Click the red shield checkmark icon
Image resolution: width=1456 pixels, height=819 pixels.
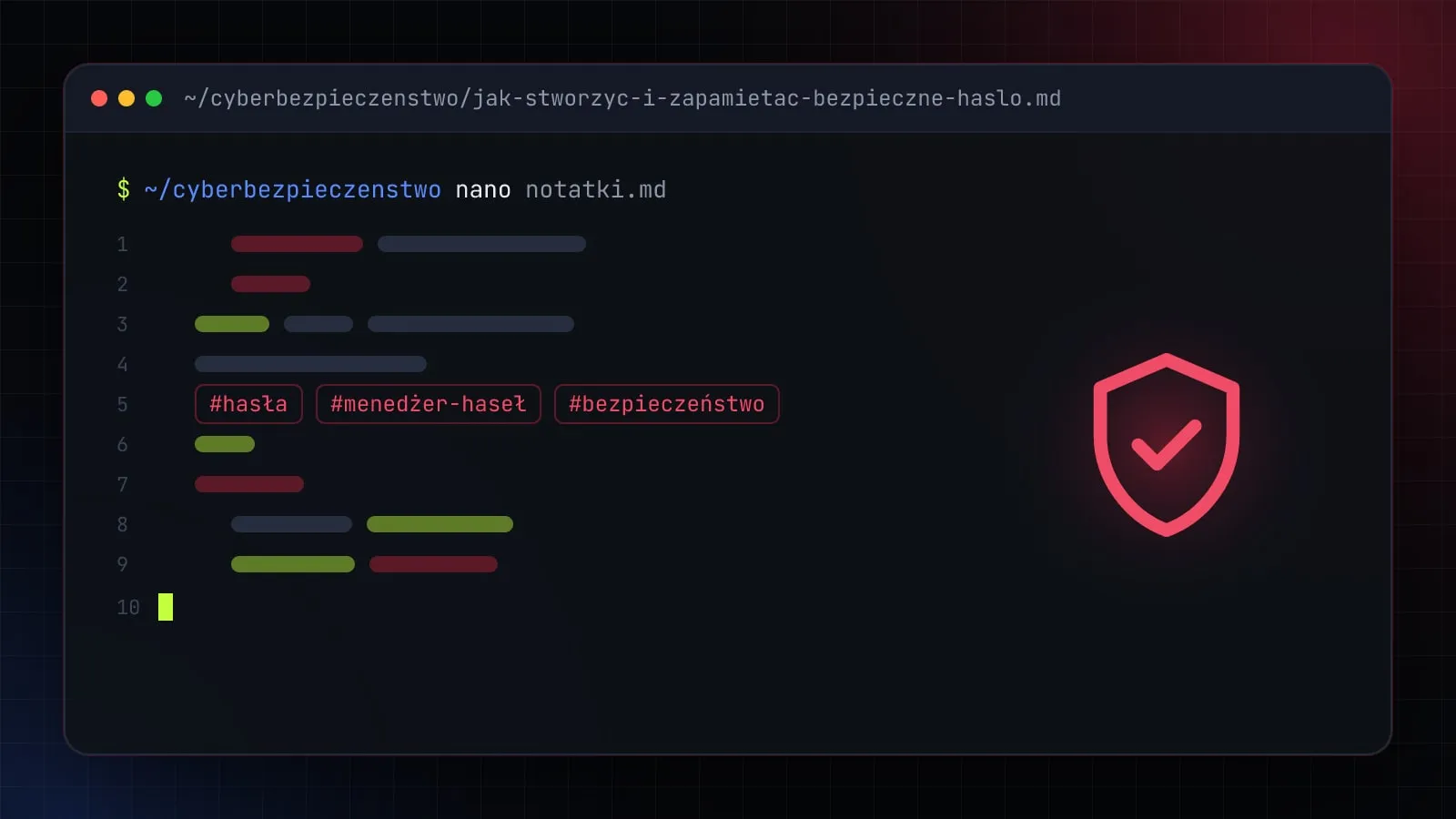pyautogui.click(x=1167, y=445)
